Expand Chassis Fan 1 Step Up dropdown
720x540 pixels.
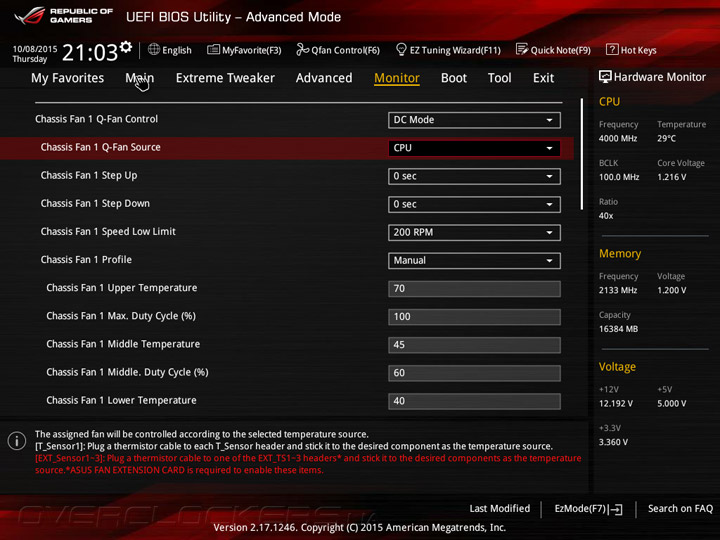[474, 176]
